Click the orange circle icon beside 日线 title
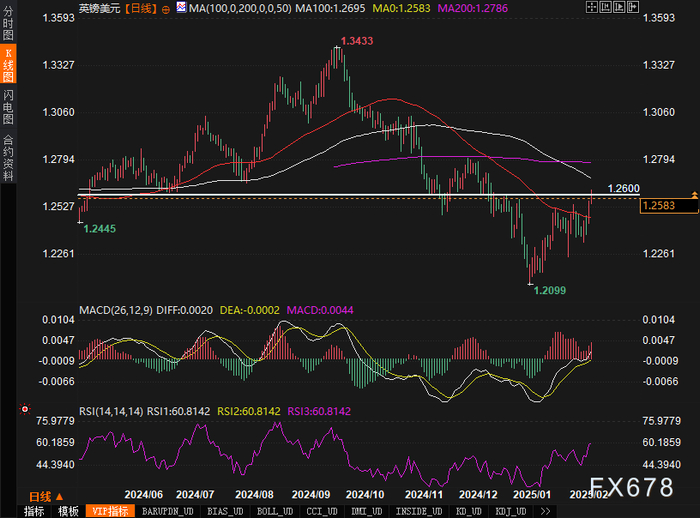Viewport: 700px width, 518px height. pyautogui.click(x=166, y=10)
